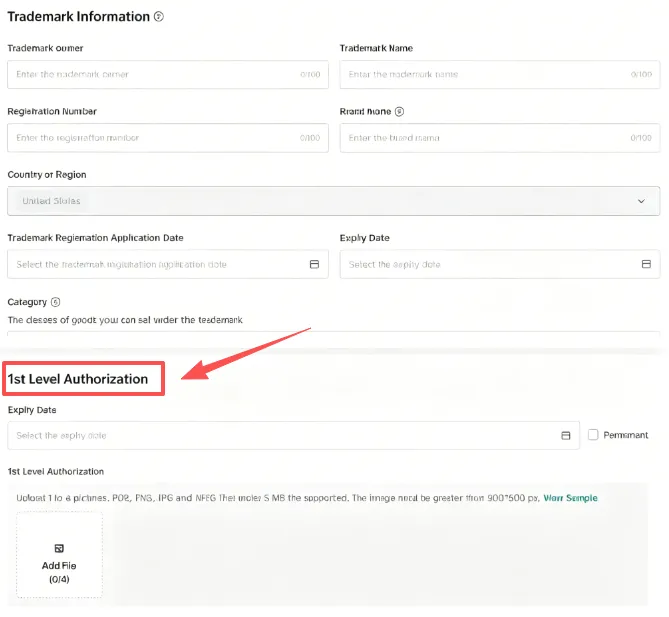The width and height of the screenshot is (669, 617).
Task: Expand Country or Region dropdown chevron
Action: (641, 201)
